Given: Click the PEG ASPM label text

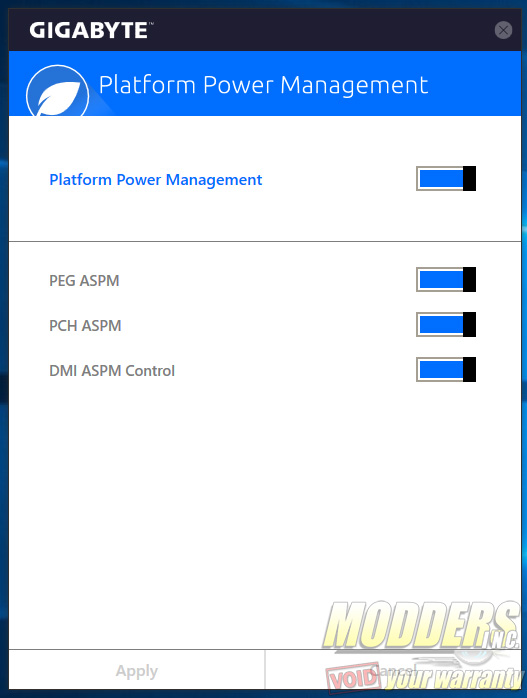Looking at the screenshot, I should [x=84, y=281].
